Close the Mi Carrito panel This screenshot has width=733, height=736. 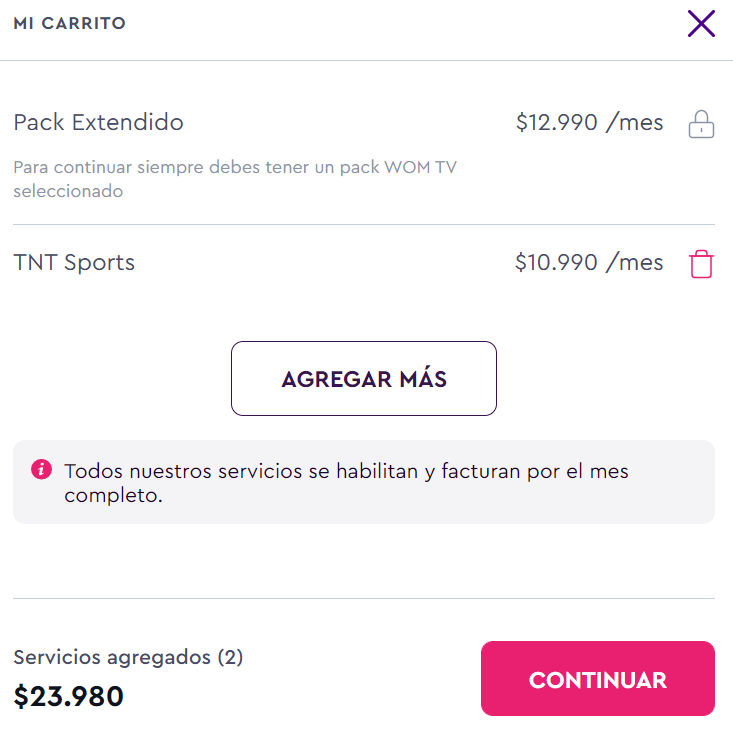[701, 23]
